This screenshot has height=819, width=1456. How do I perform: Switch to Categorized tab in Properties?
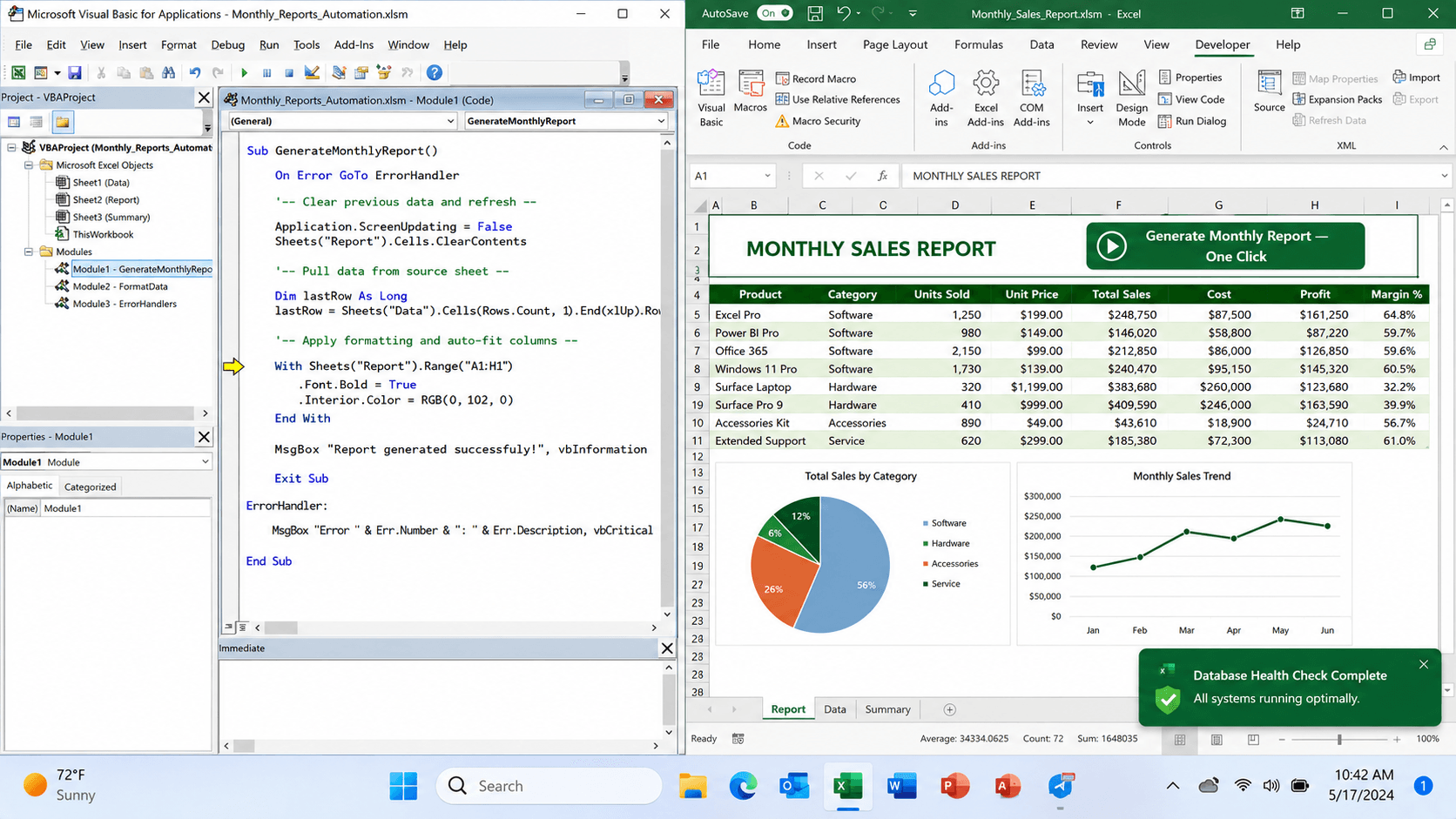[x=91, y=487]
